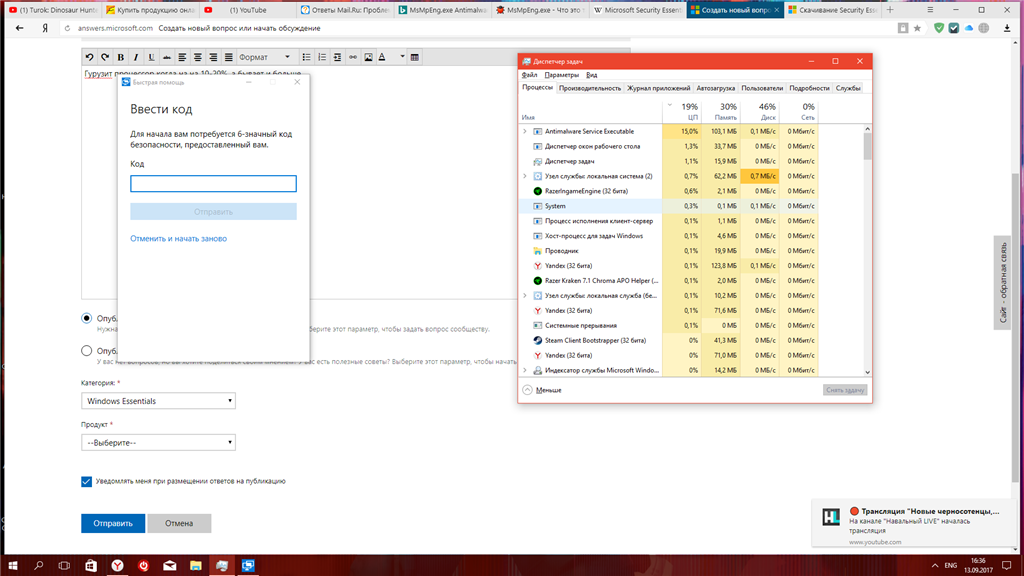Open the blue cloud extension icon
This screenshot has width=1024, height=576.
tap(968, 28)
